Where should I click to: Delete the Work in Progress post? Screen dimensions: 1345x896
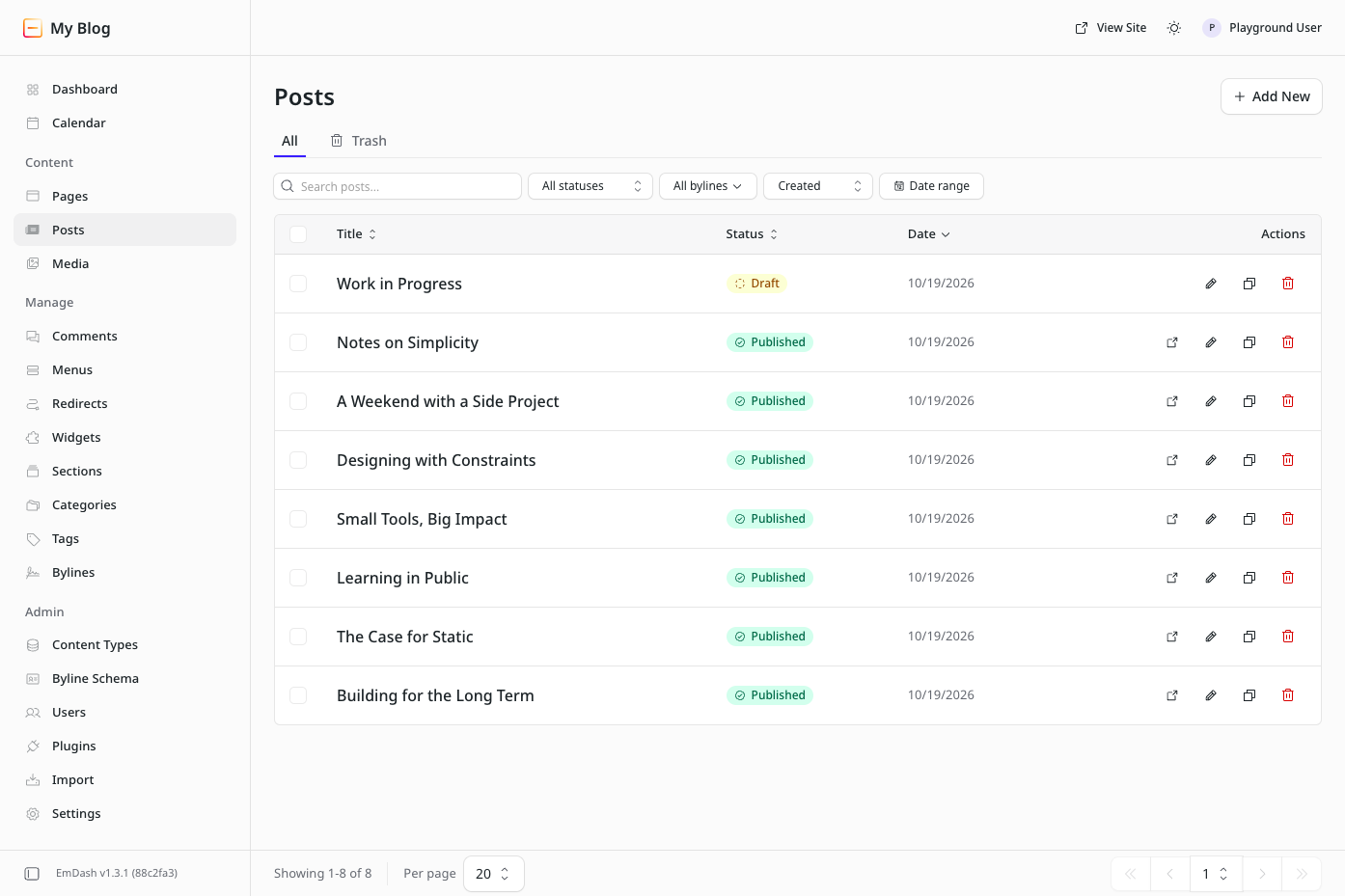[1288, 284]
